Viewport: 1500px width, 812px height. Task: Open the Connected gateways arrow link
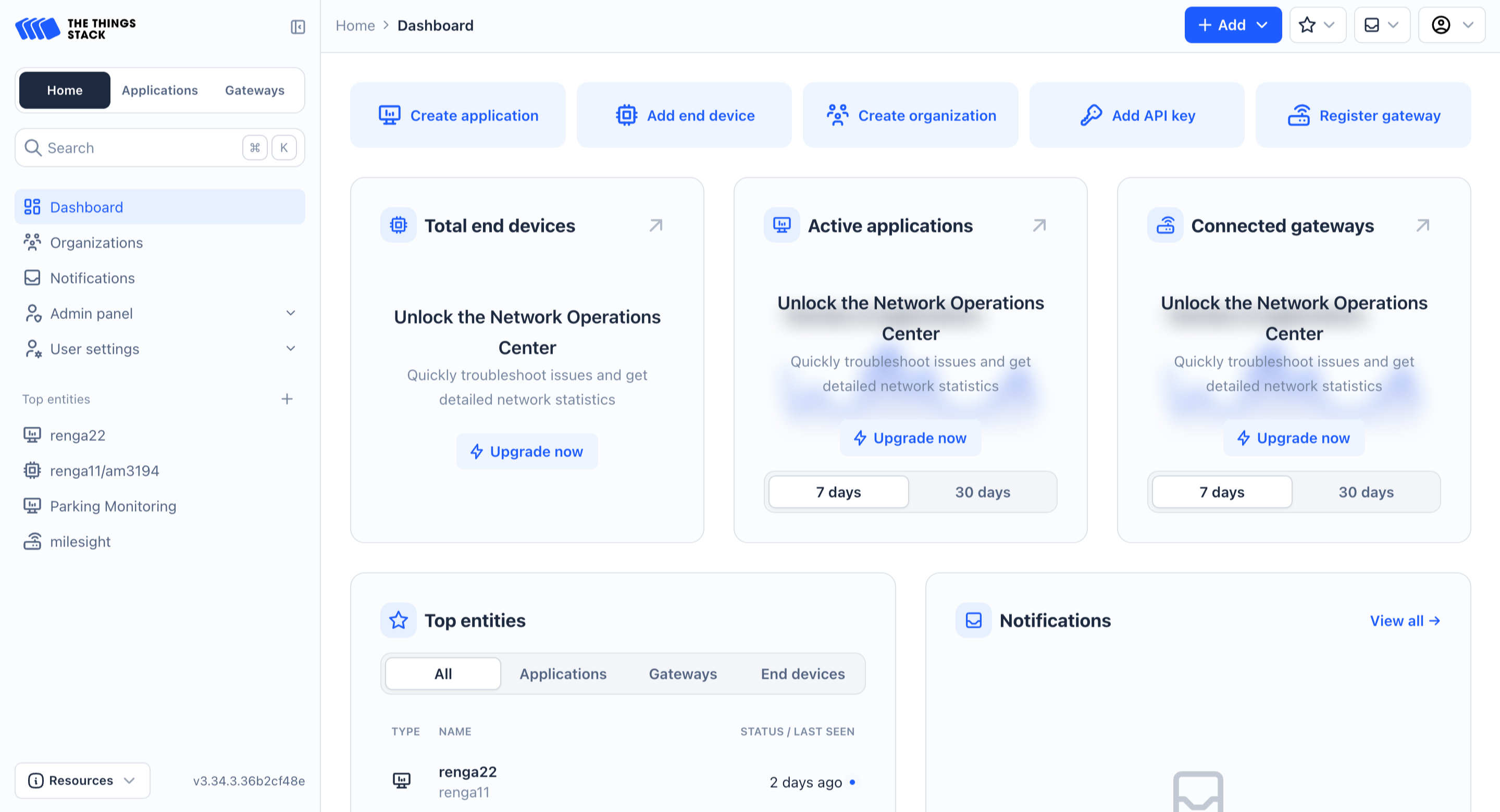1422,225
